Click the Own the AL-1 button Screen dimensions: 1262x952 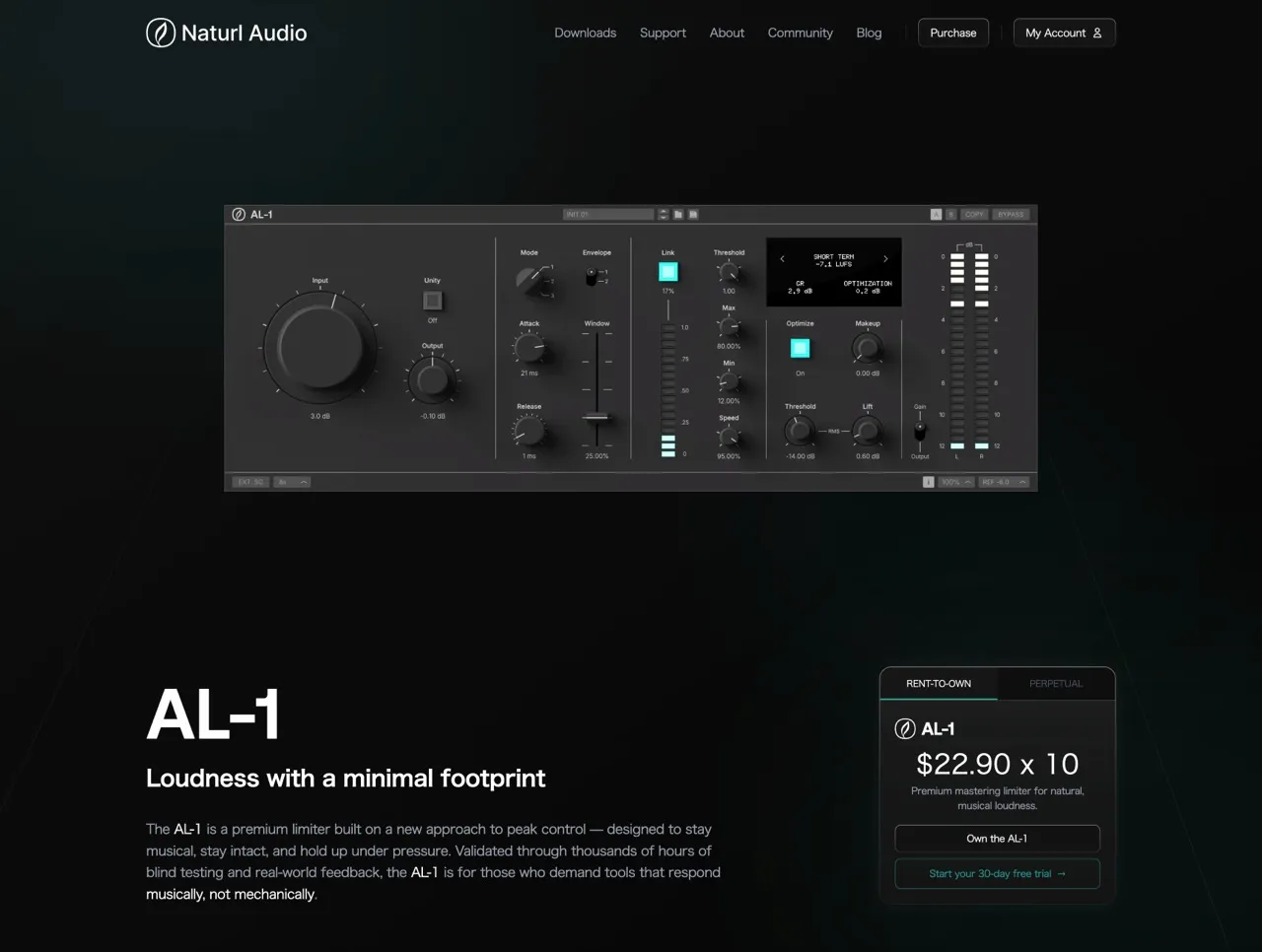pos(997,839)
